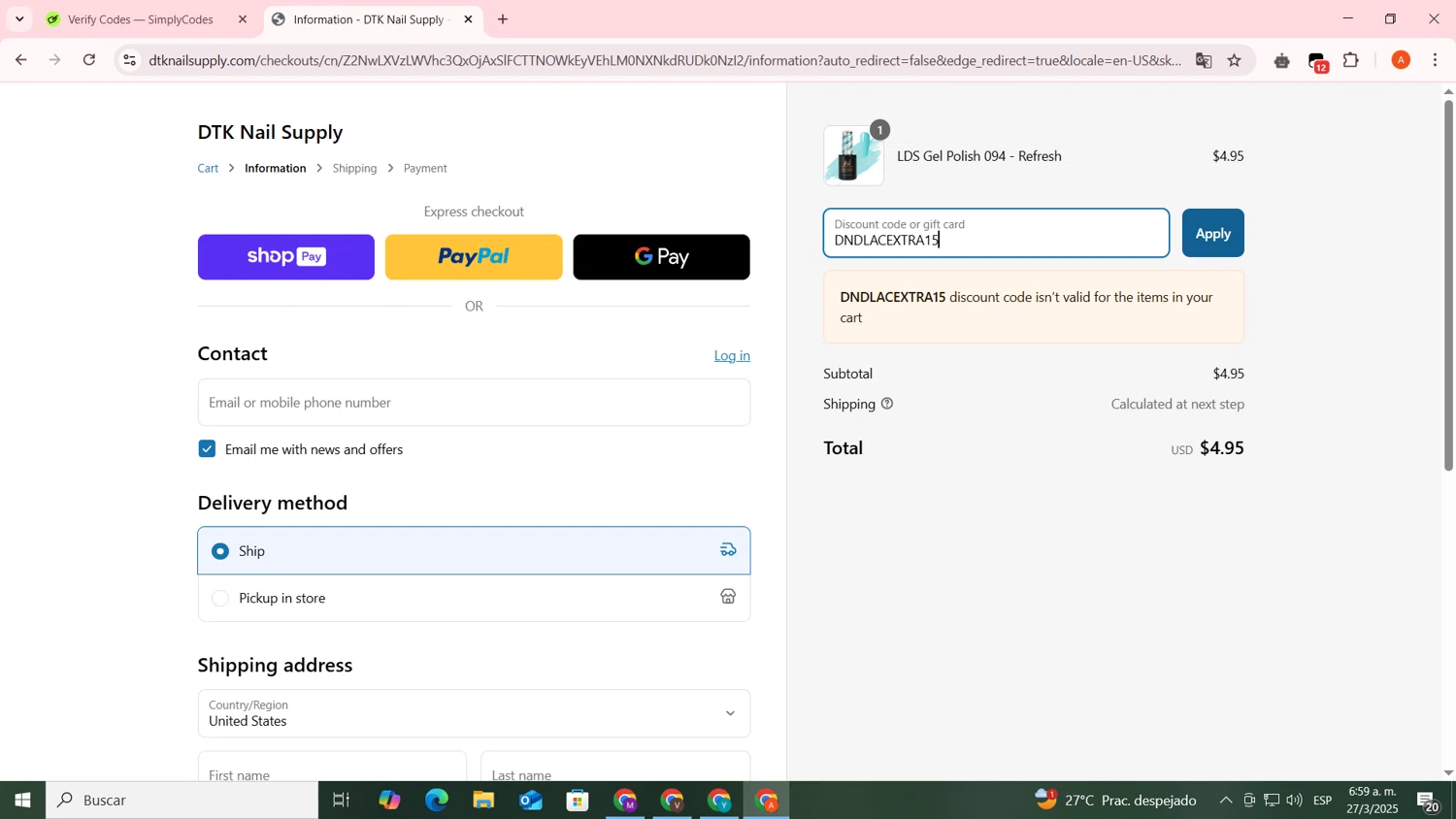Open Task View in taskbar
This screenshot has width=1456, height=819.
[341, 801]
